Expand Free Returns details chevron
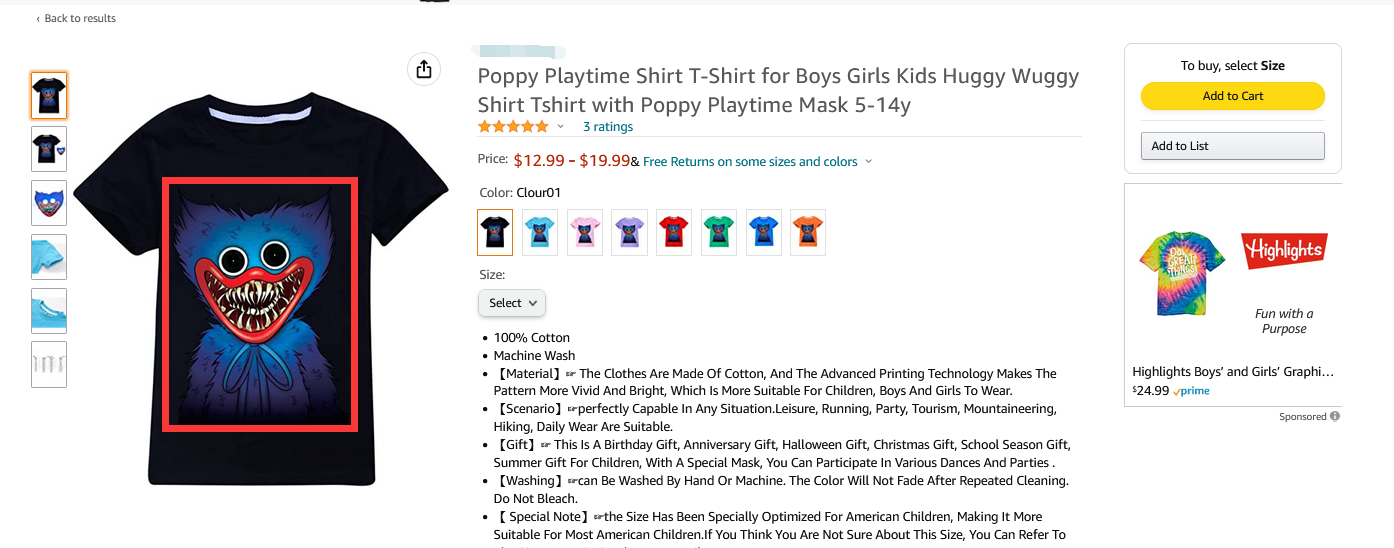1394x548 pixels. 868,161
